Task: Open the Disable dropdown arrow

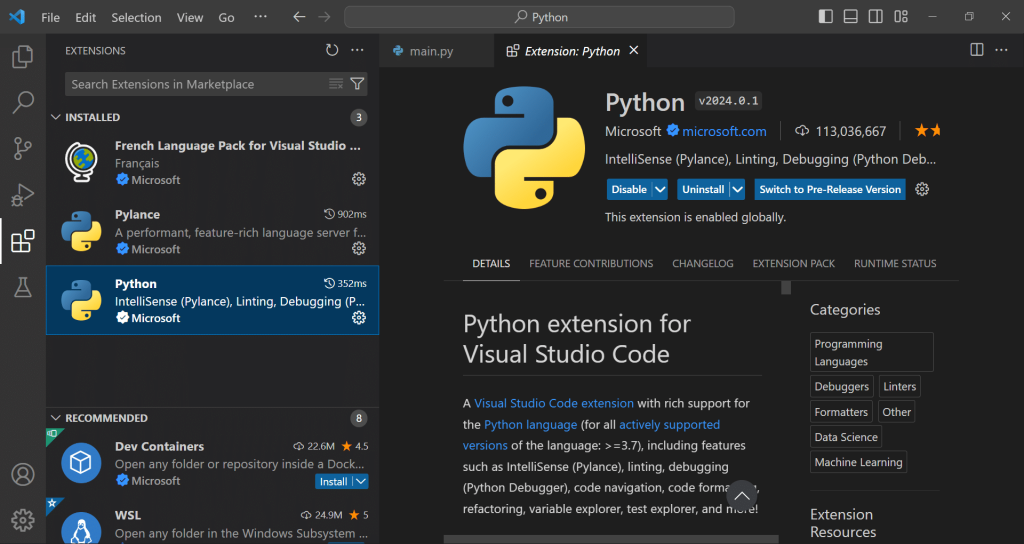Action: pos(660,189)
